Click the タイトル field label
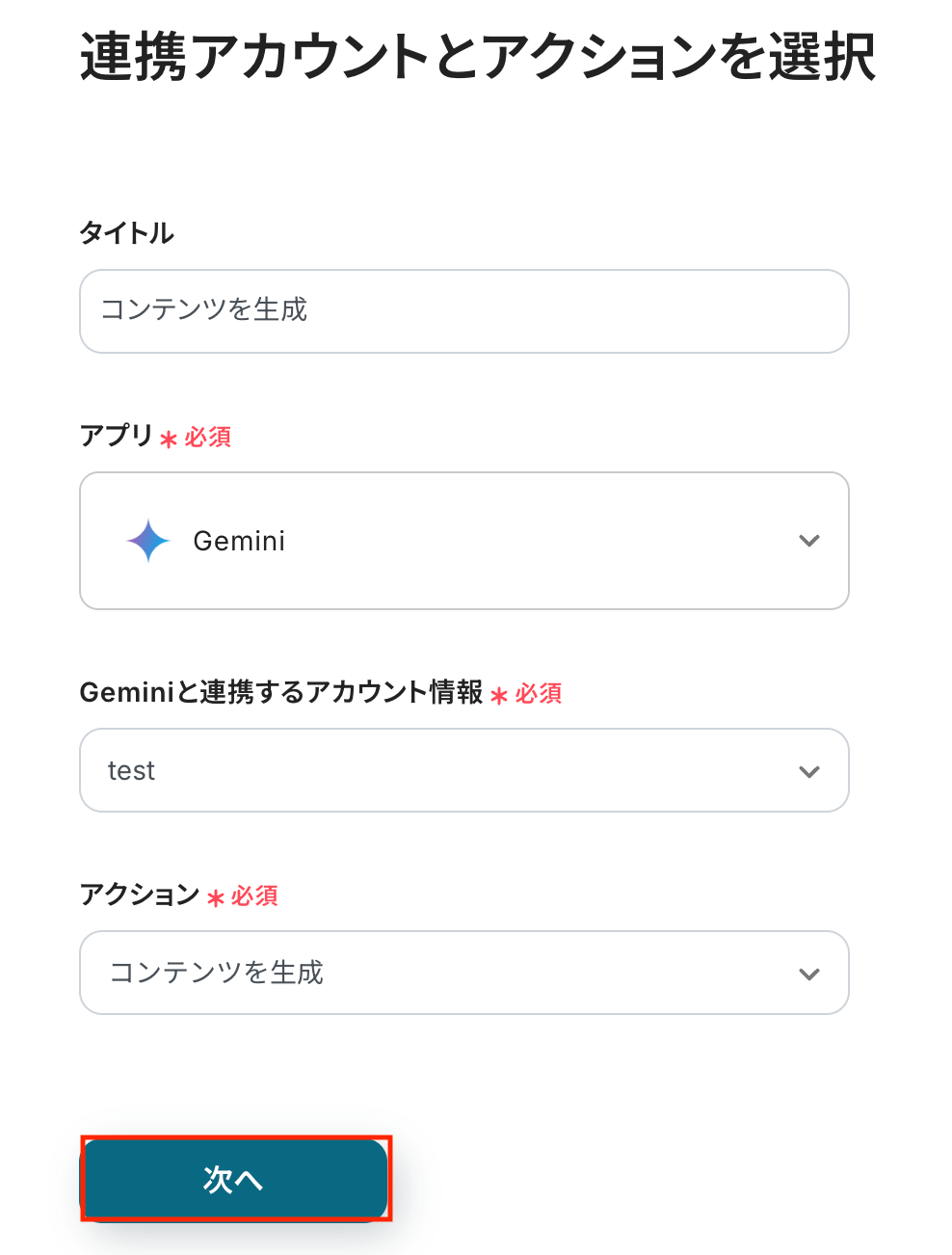 coord(127,233)
